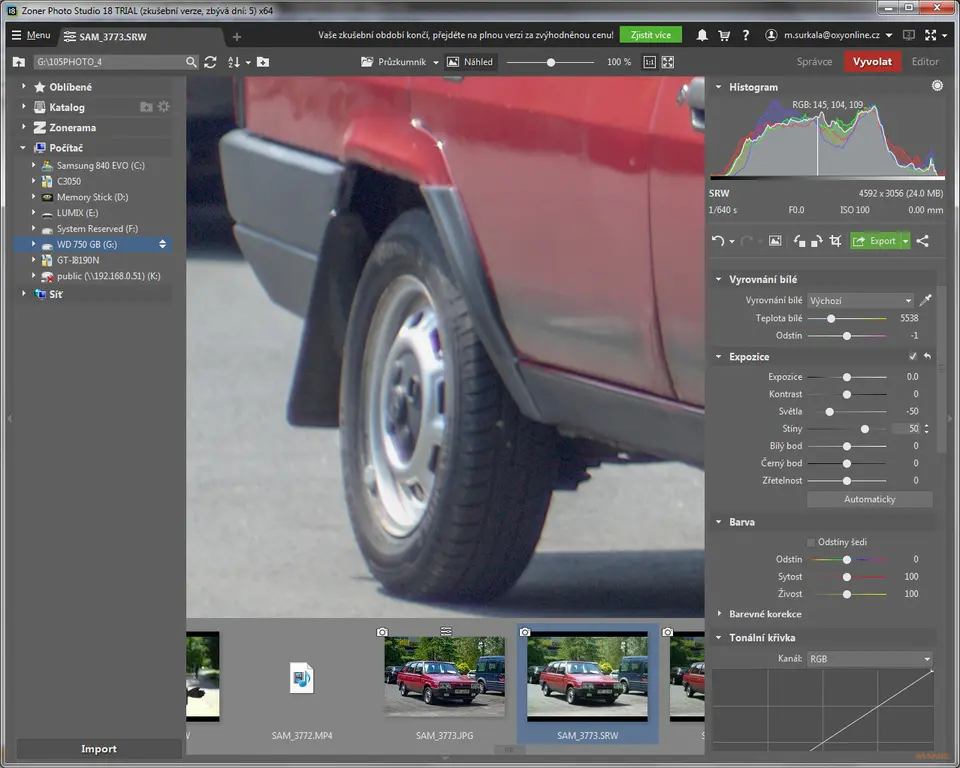Click the crop tool icon
The width and height of the screenshot is (960, 768).
click(x=835, y=241)
